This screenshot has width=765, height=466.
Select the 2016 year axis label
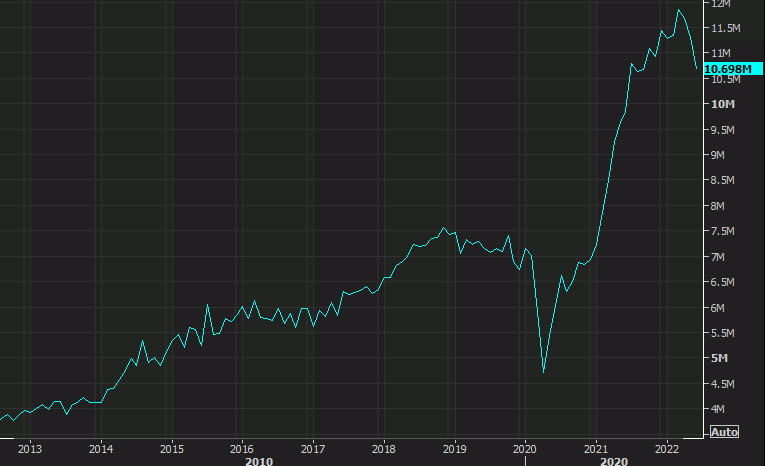point(242,449)
